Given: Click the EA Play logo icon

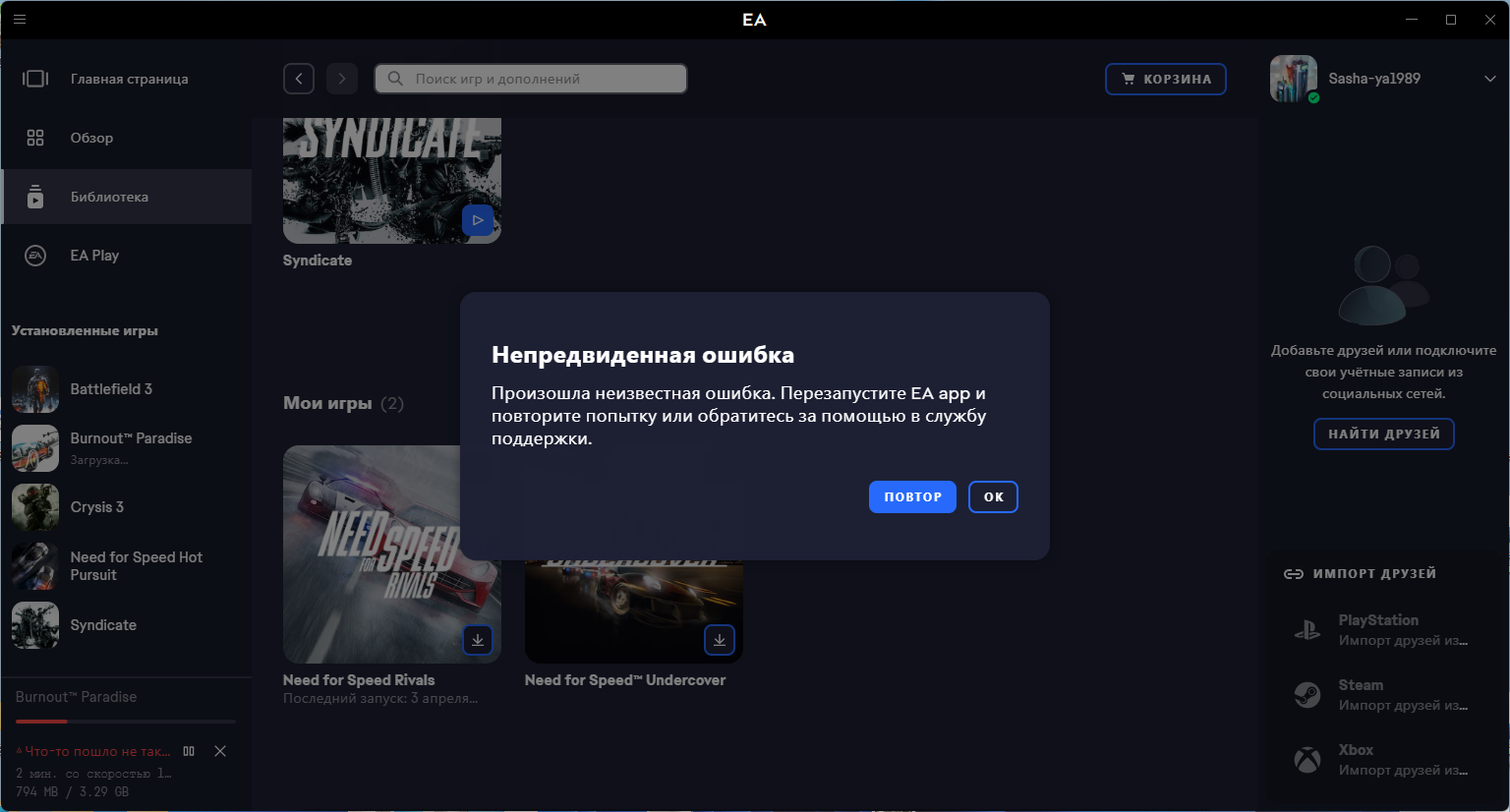Looking at the screenshot, I should (35, 256).
